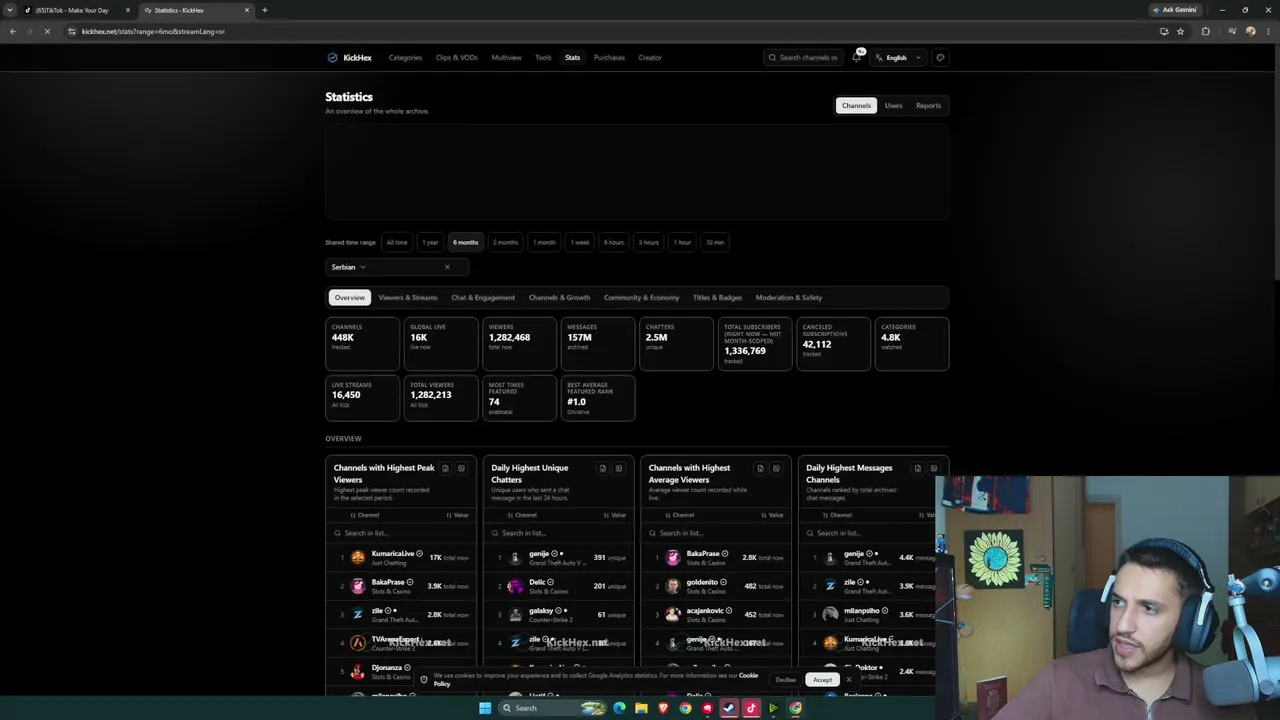1280x720 pixels.
Task: Sort Unique Chatters list by Value
Action: point(615,515)
